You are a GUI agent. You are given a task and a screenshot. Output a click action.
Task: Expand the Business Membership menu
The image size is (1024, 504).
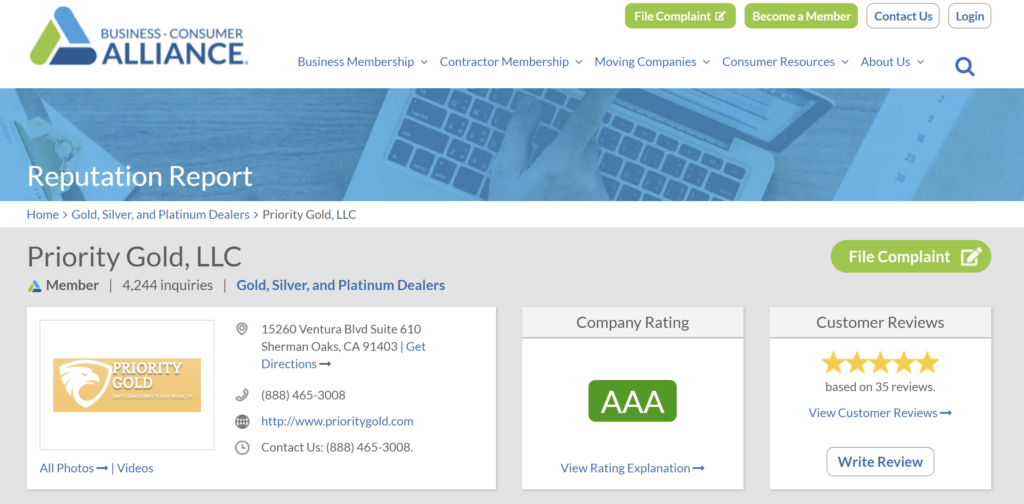pyautogui.click(x=362, y=62)
